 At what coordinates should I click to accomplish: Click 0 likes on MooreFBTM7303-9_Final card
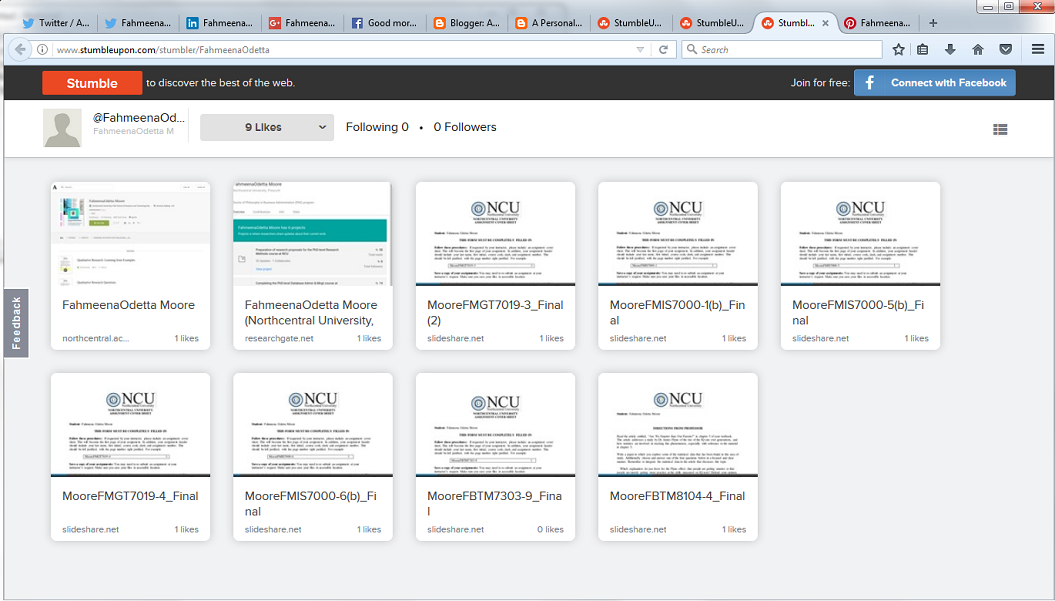click(550, 530)
